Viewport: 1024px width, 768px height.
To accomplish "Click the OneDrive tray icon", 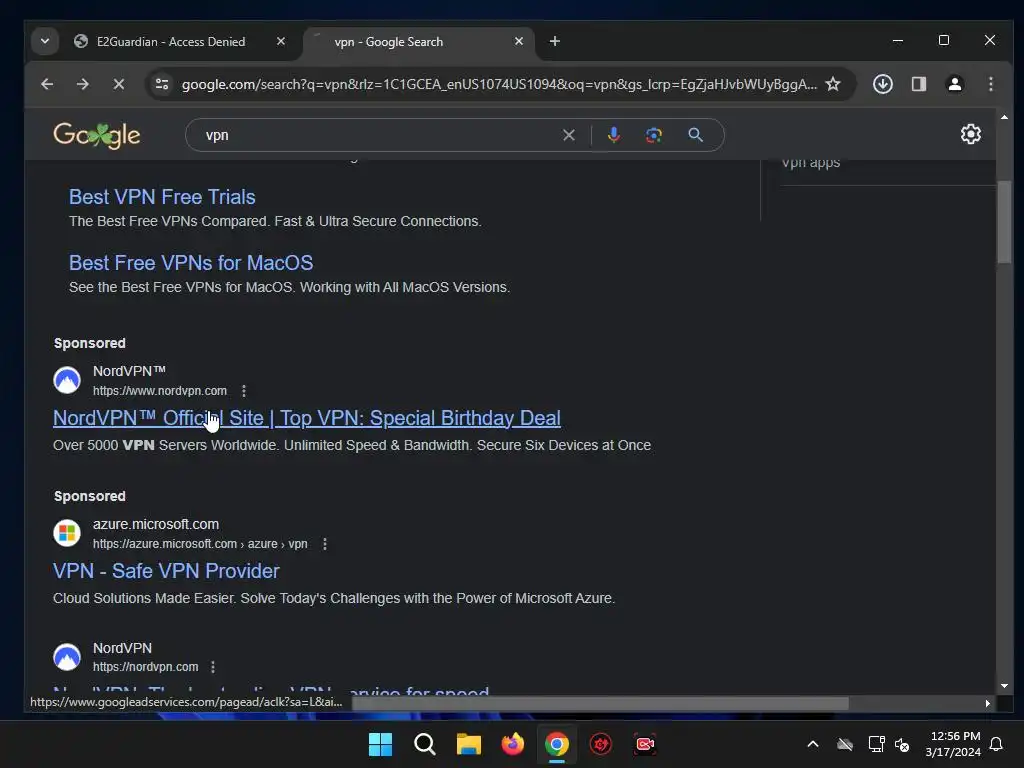I will pos(845,744).
